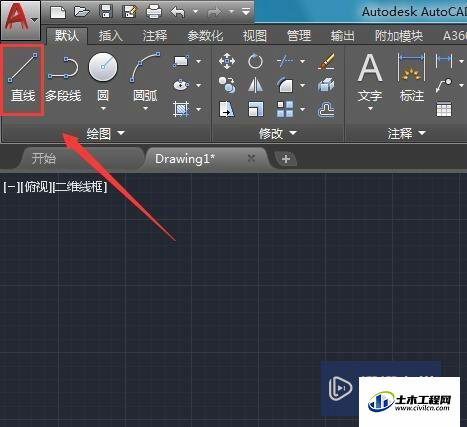Open the Ellipse tool dropdown arrow
The width and height of the screenshot is (467, 427).
(199, 86)
